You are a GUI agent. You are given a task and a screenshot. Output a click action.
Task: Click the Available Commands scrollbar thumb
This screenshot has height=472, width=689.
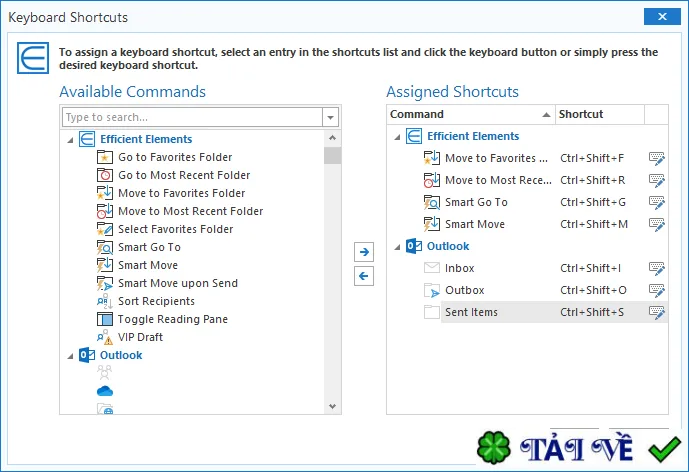click(333, 156)
